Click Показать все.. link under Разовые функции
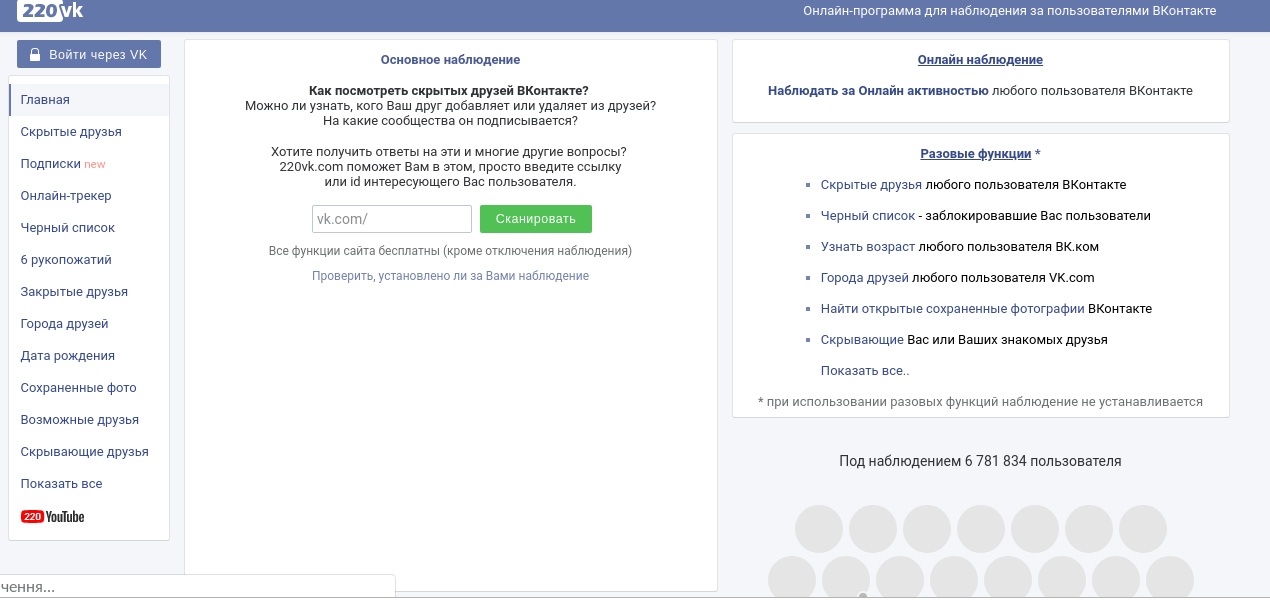The width and height of the screenshot is (1270, 601). coord(865,371)
